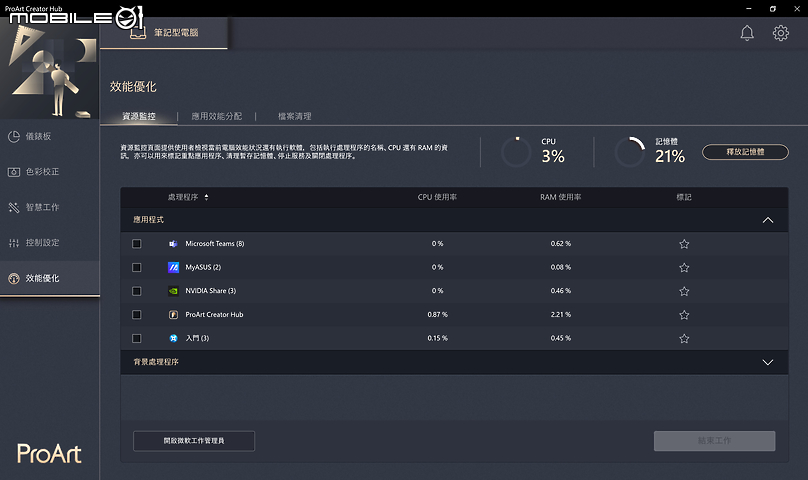Click the 0.15 % CPU usage value

[437, 338]
